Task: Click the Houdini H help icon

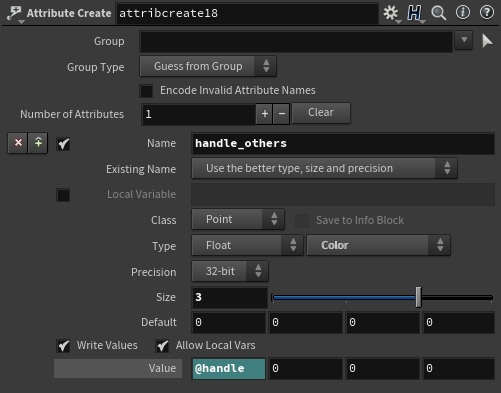Action: [414, 13]
